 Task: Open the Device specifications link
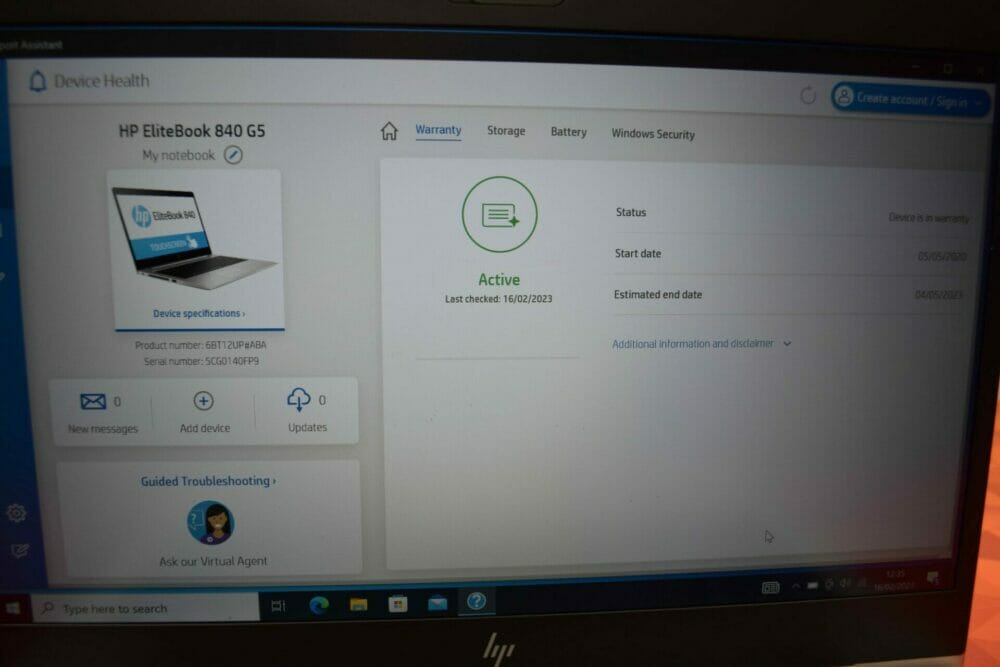click(x=199, y=313)
